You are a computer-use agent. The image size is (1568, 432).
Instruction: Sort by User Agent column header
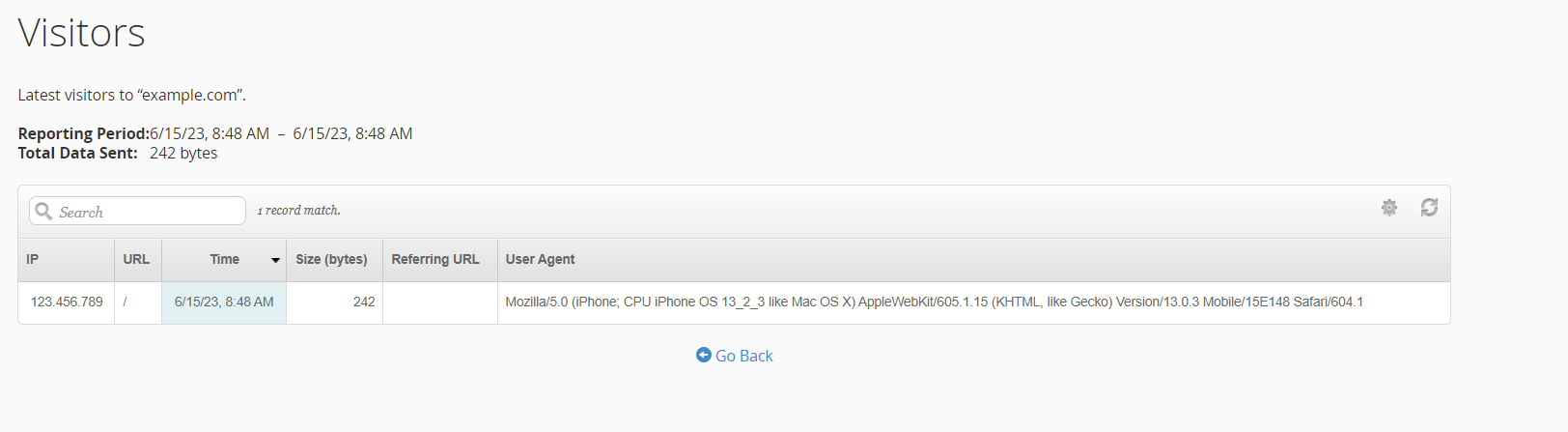pos(540,259)
